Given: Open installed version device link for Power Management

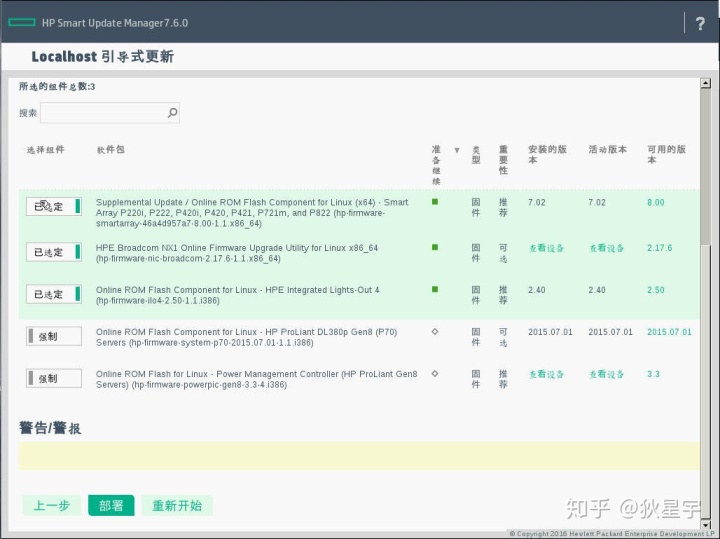Looking at the screenshot, I should (546, 374).
